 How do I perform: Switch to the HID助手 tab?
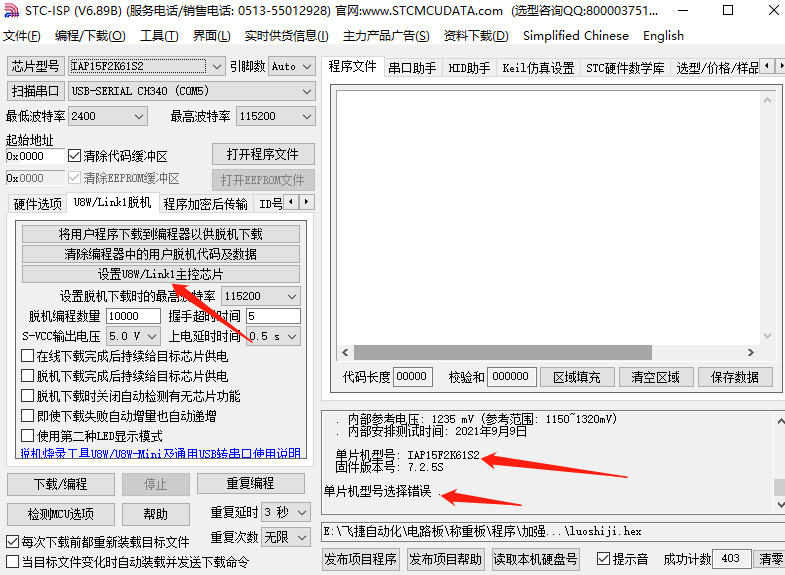469,68
